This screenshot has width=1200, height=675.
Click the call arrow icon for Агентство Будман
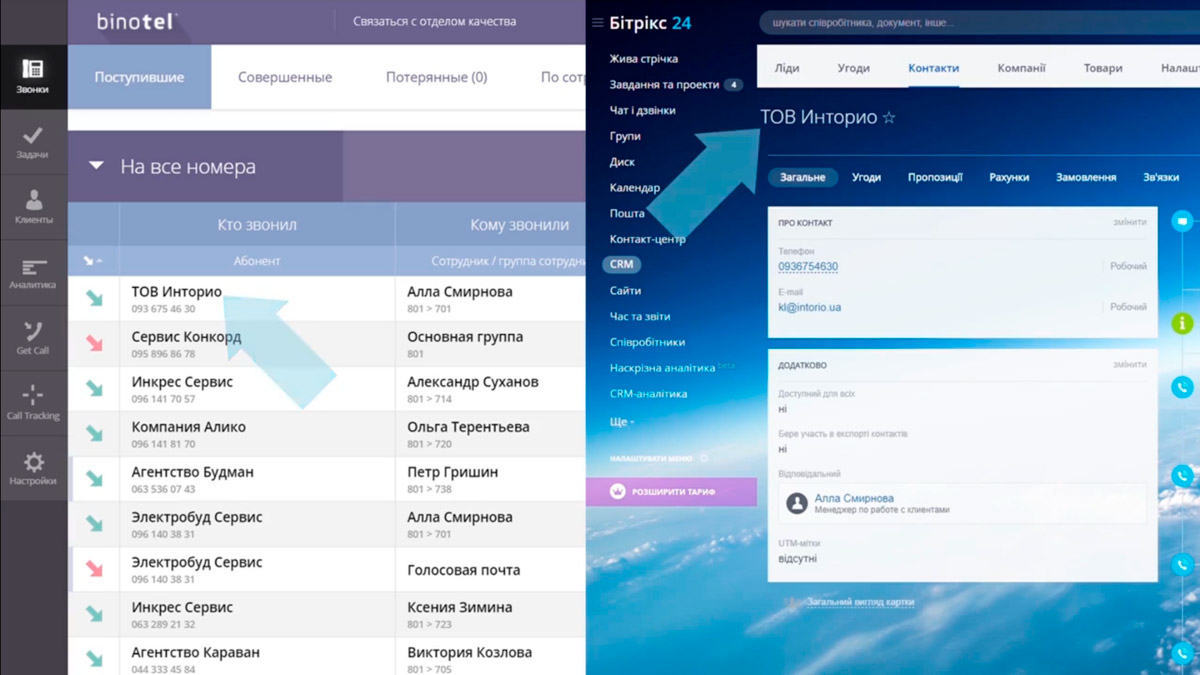click(x=94, y=478)
